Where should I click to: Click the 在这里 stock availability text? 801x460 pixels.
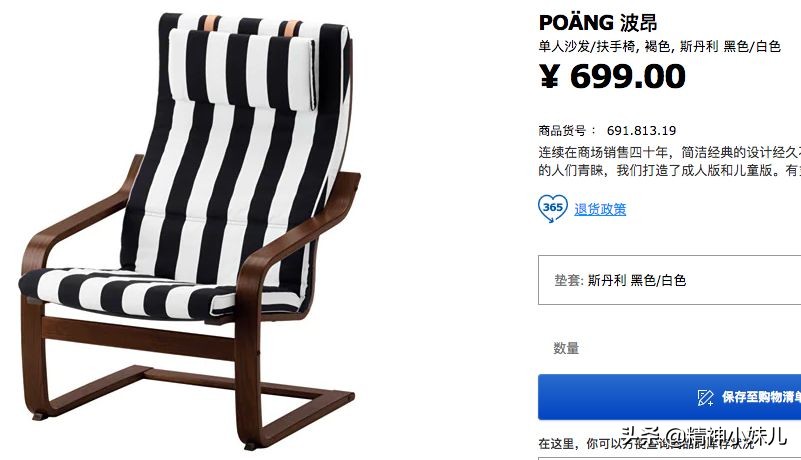tap(556, 443)
